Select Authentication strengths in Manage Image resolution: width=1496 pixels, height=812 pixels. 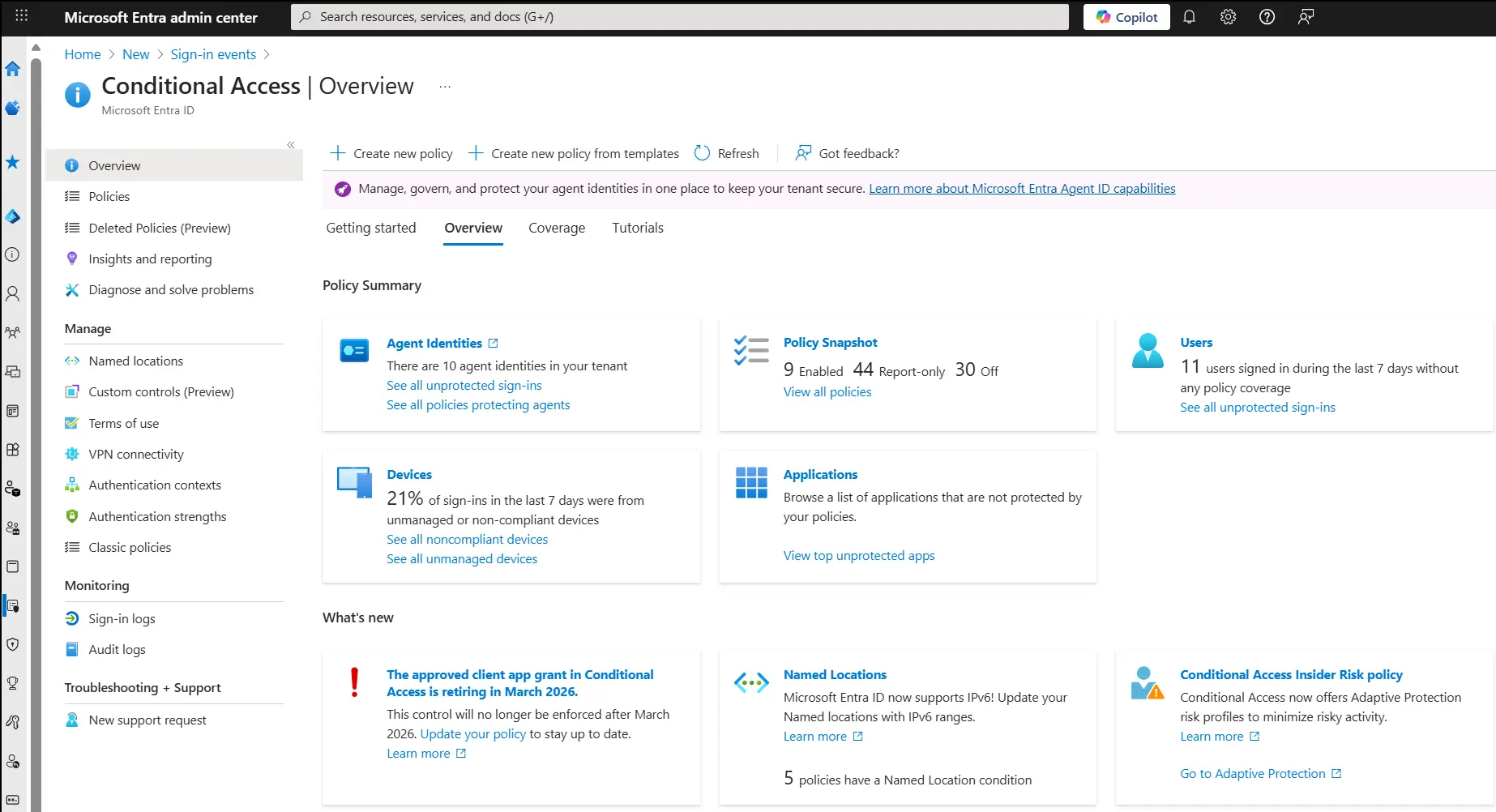[157, 516]
